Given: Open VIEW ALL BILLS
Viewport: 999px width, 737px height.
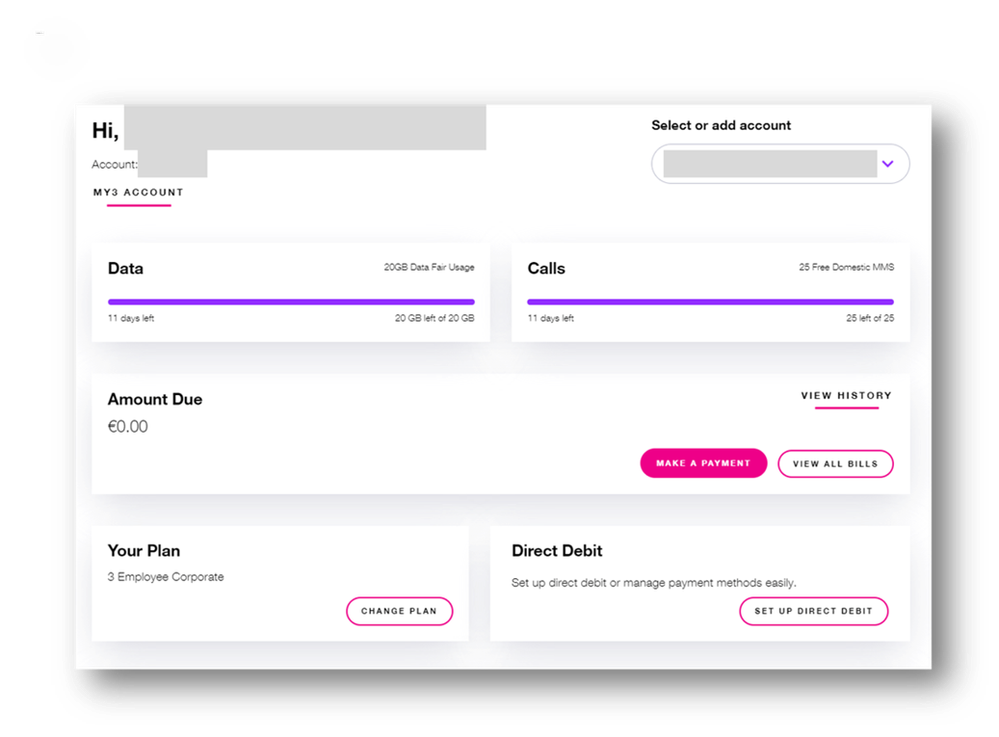Looking at the screenshot, I should coord(835,464).
